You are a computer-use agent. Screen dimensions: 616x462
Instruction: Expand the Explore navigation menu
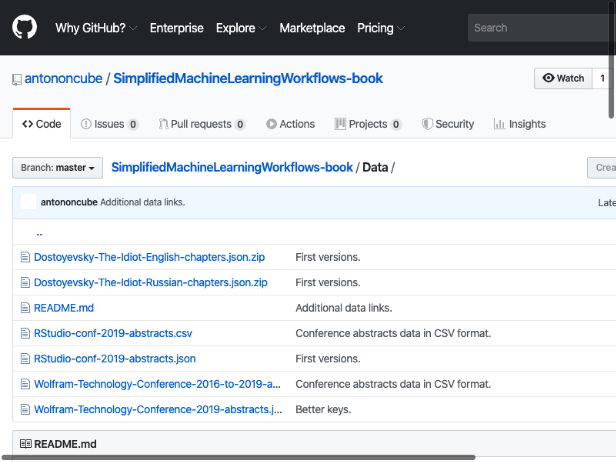(x=241, y=28)
